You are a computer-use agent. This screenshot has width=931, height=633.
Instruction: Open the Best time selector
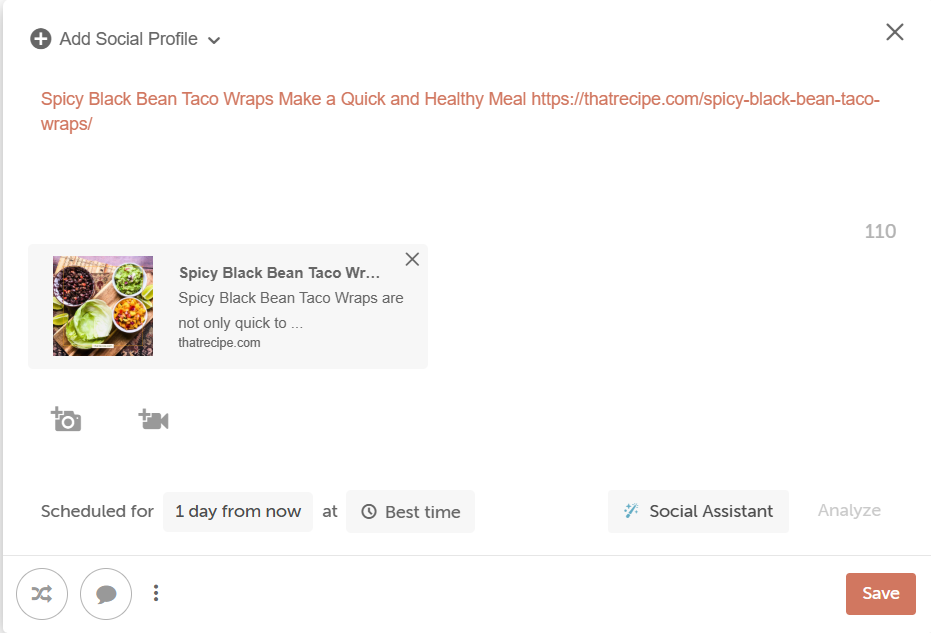pyautogui.click(x=411, y=512)
